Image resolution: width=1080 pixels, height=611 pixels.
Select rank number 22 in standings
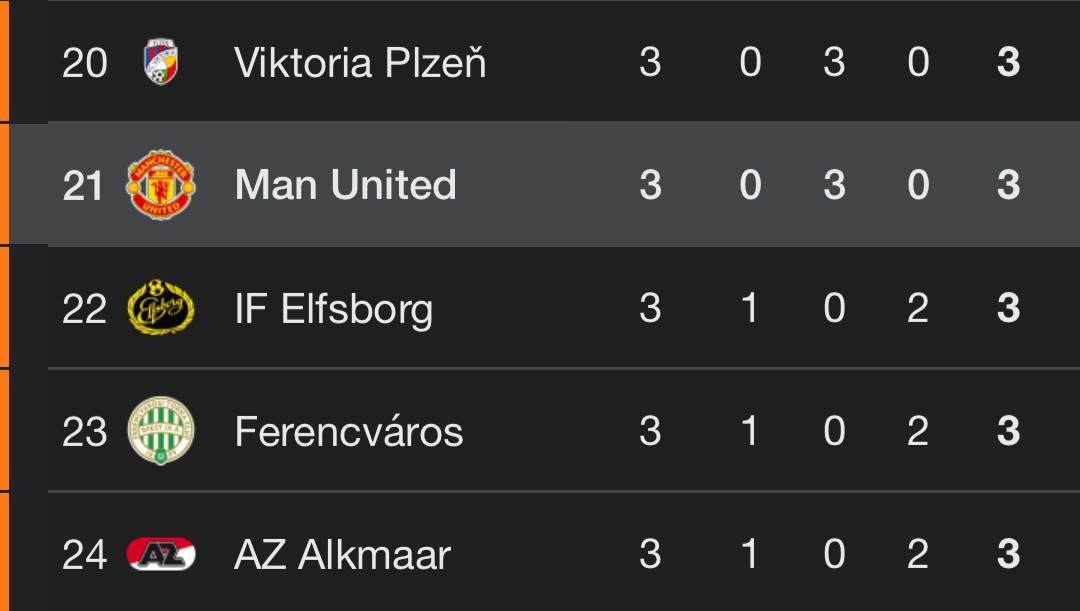coord(85,309)
